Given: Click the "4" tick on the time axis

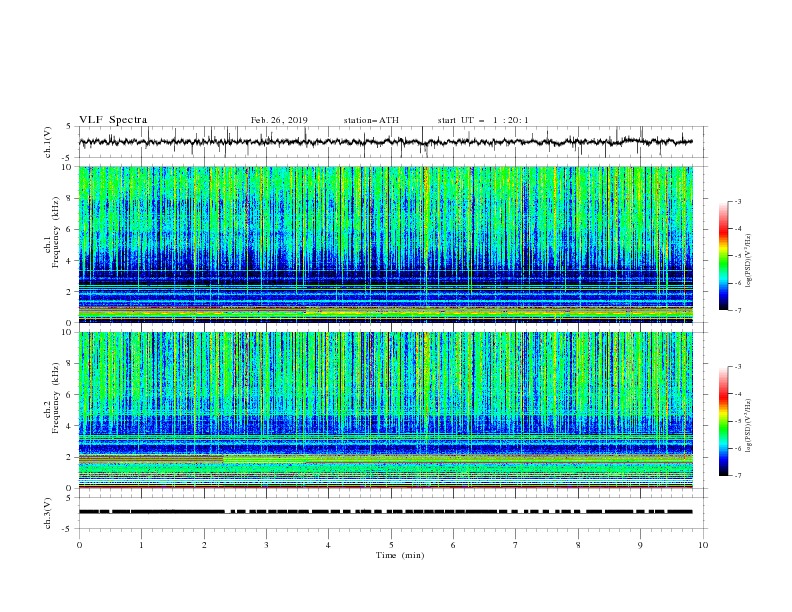Looking at the screenshot, I should coord(328,545).
